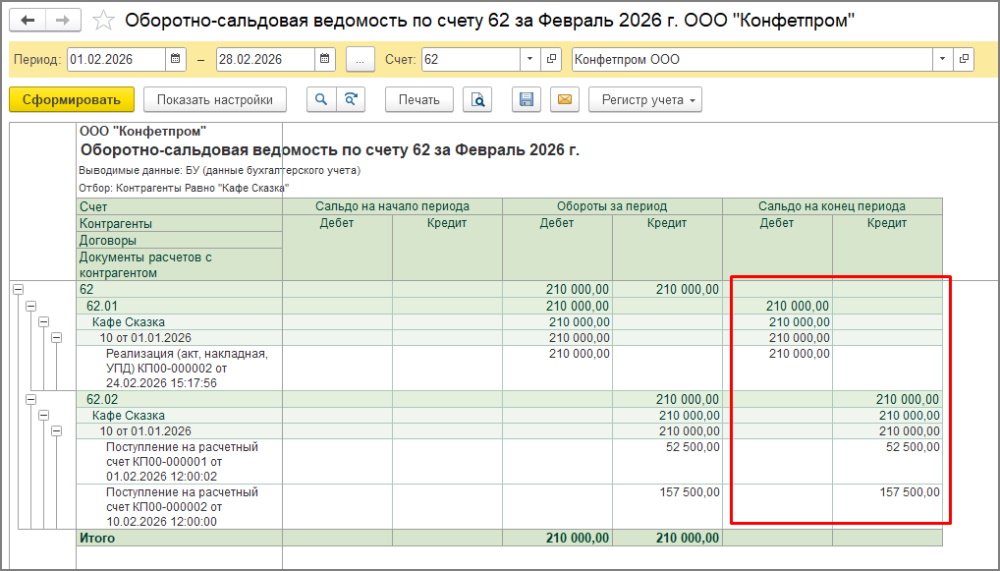
Task: Open print preview icon
Action: tap(478, 99)
